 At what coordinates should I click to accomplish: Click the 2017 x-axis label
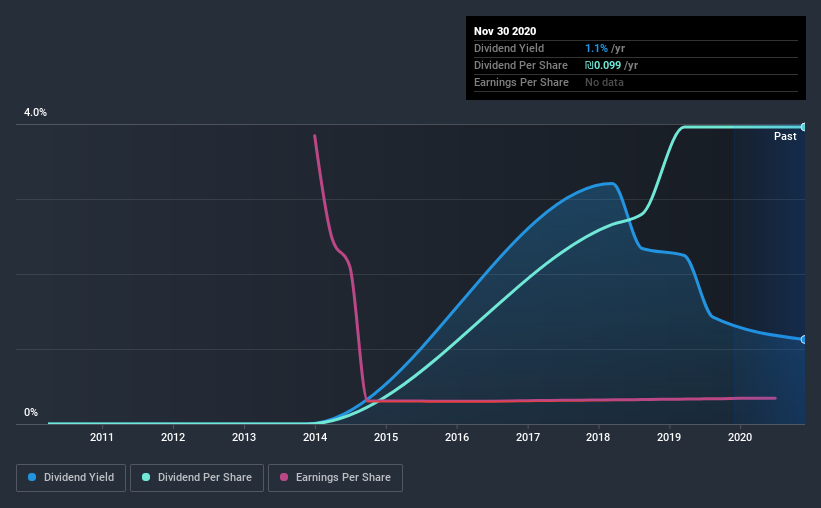click(x=528, y=437)
